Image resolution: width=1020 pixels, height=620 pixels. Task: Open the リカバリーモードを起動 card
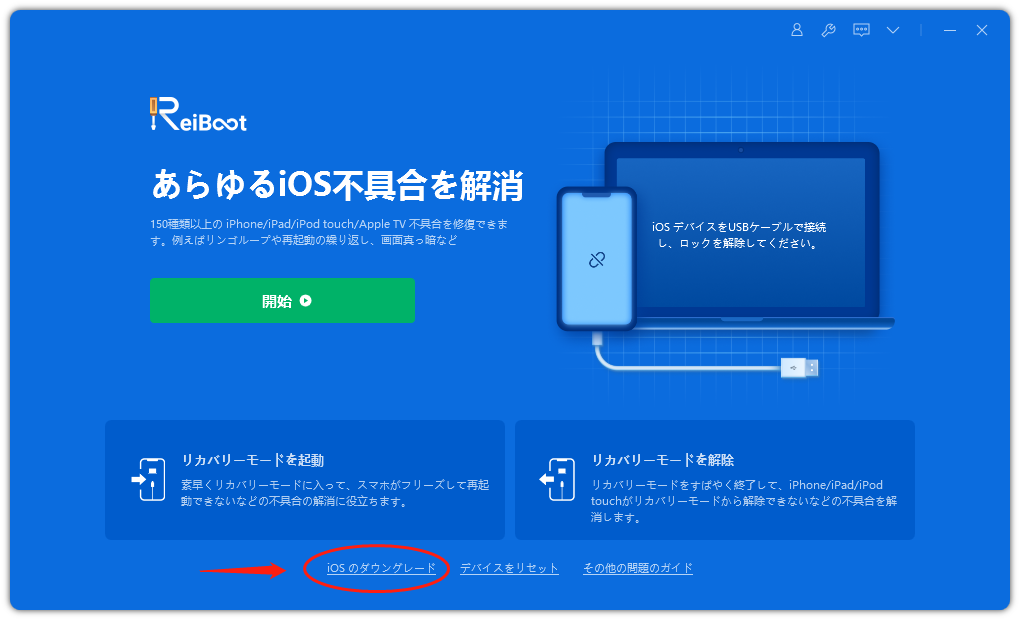[305, 480]
